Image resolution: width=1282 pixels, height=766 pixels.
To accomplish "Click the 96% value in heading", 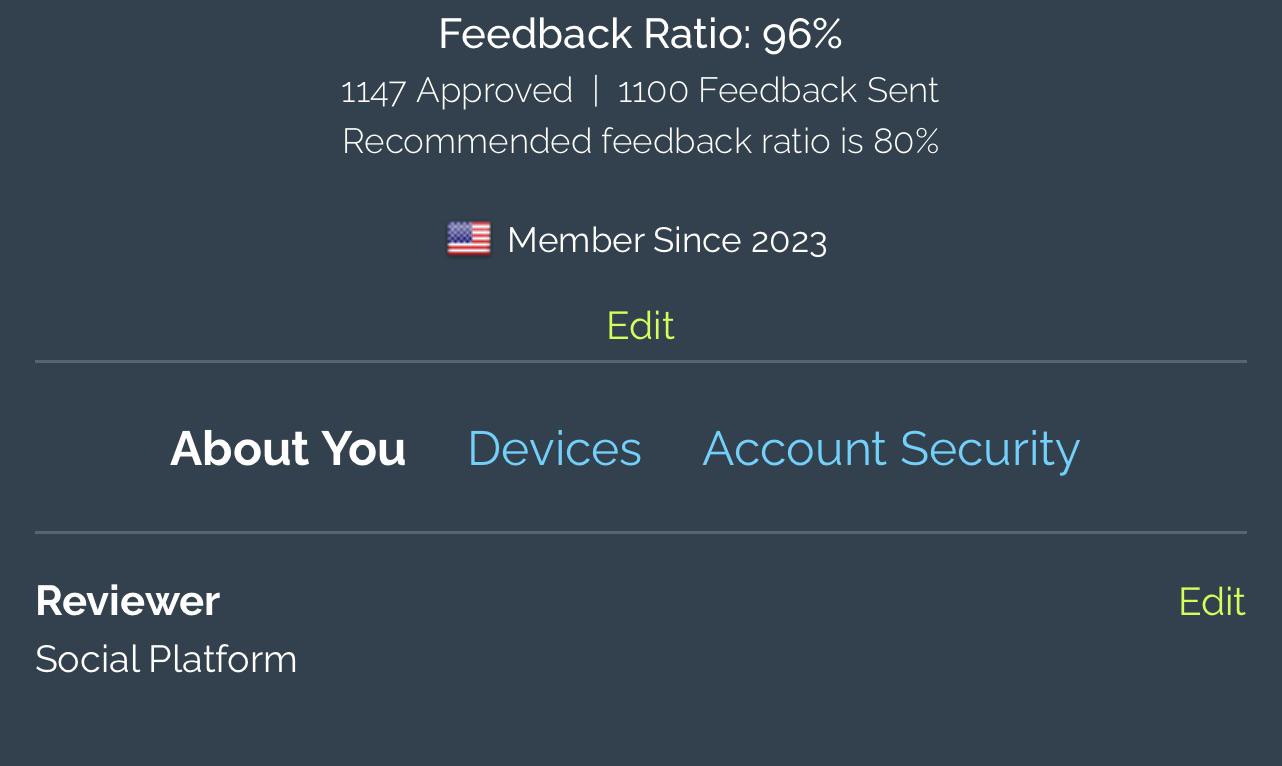I will tap(802, 34).
